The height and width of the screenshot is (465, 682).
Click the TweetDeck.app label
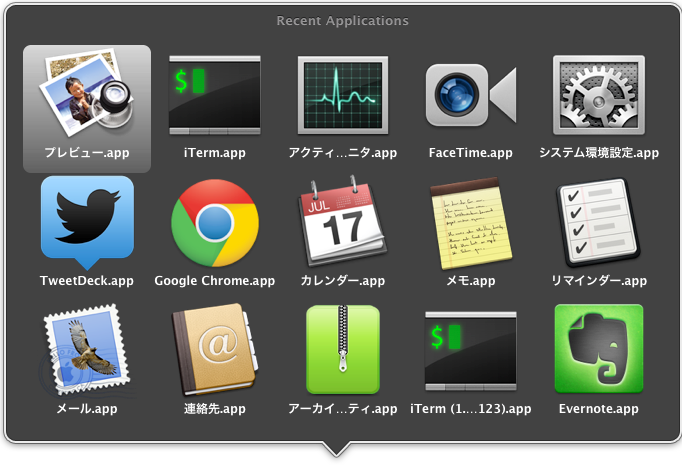click(x=87, y=281)
